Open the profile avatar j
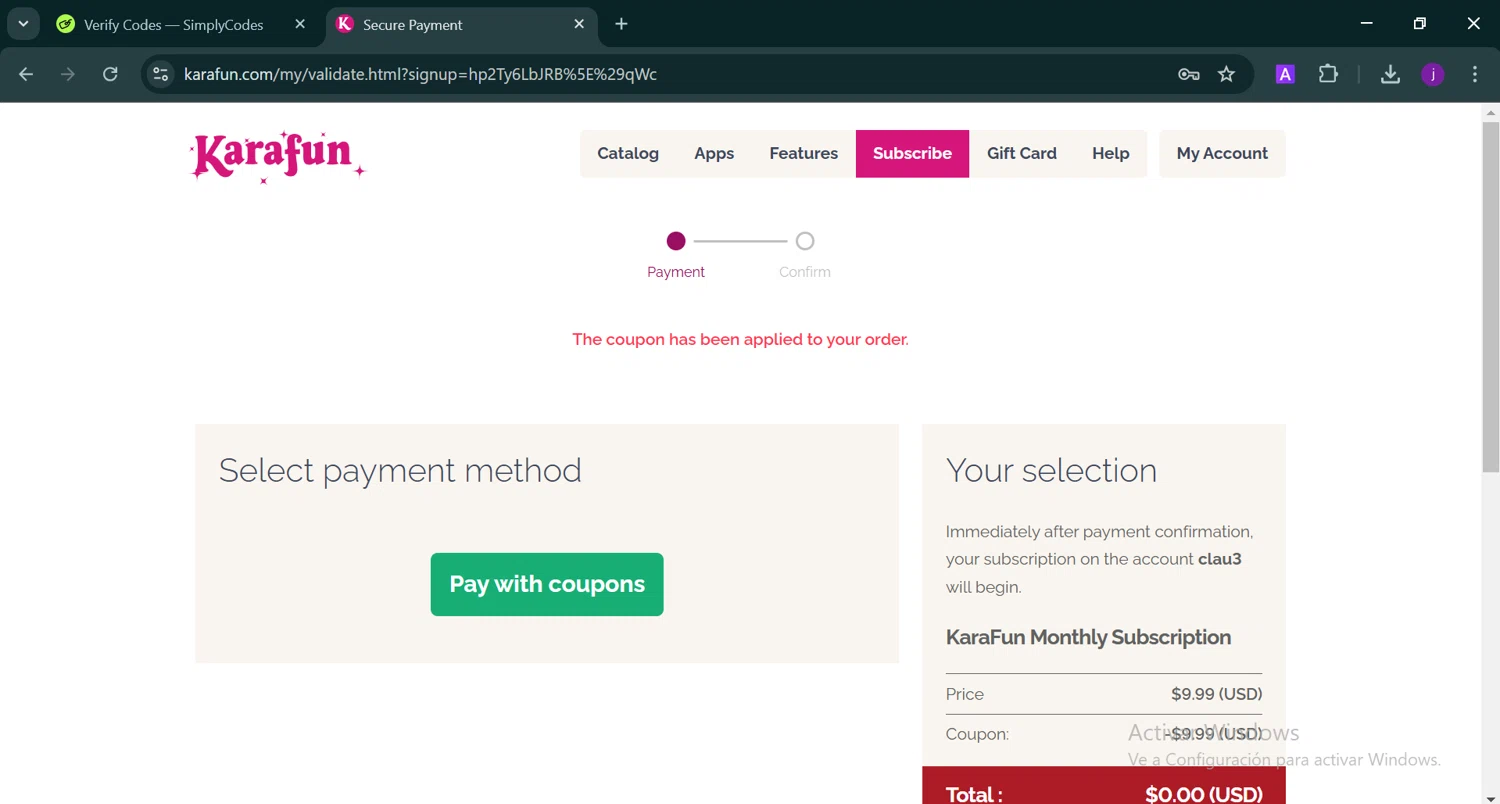1500x804 pixels. coord(1433,74)
